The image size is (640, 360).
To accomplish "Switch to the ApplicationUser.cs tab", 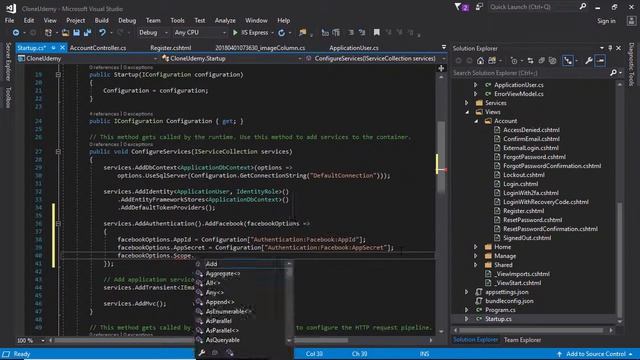I will (x=354, y=48).
